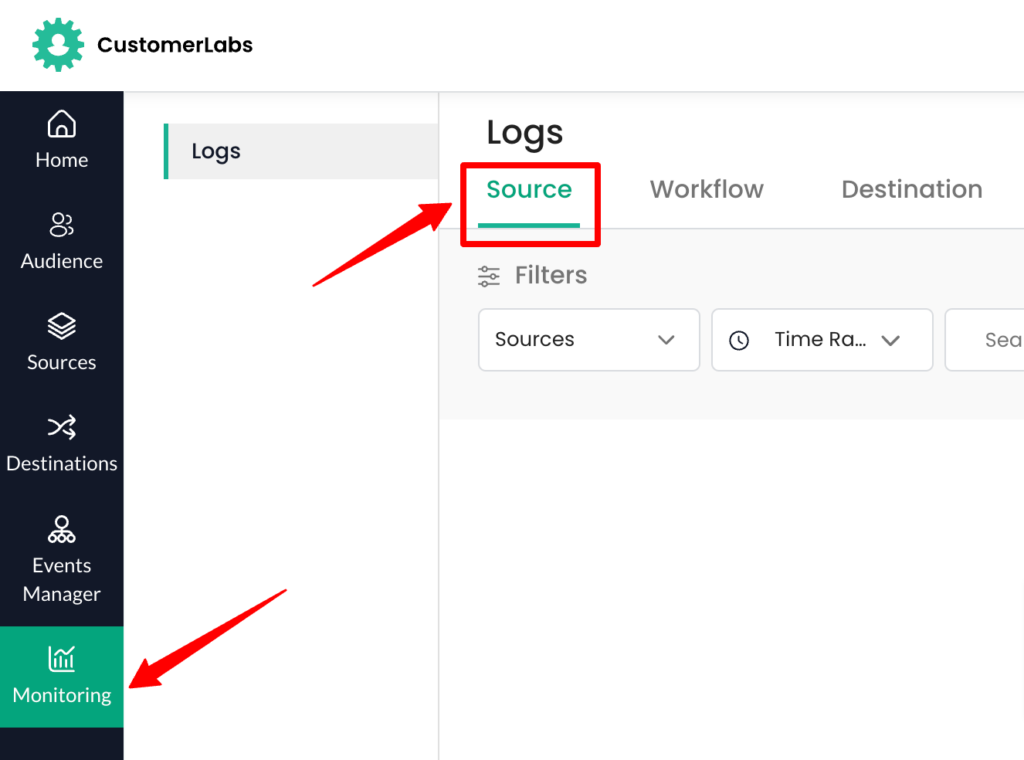The width and height of the screenshot is (1024, 760).
Task: Open the Events Manager hierarchy icon
Action: tap(62, 529)
